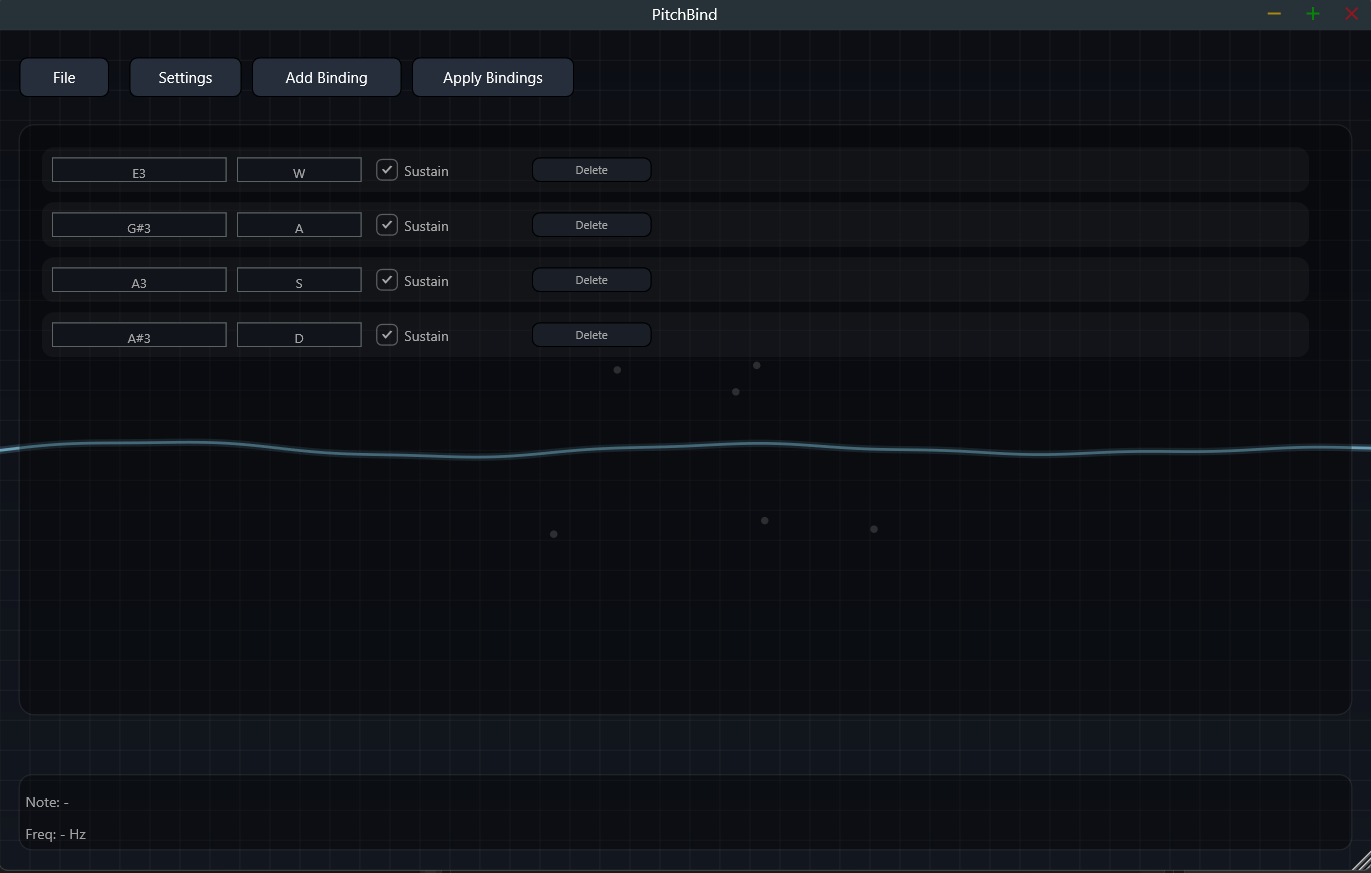Viewport: 1371px width, 873px height.
Task: Uncheck Sustain for the A3 binding
Action: tap(386, 280)
